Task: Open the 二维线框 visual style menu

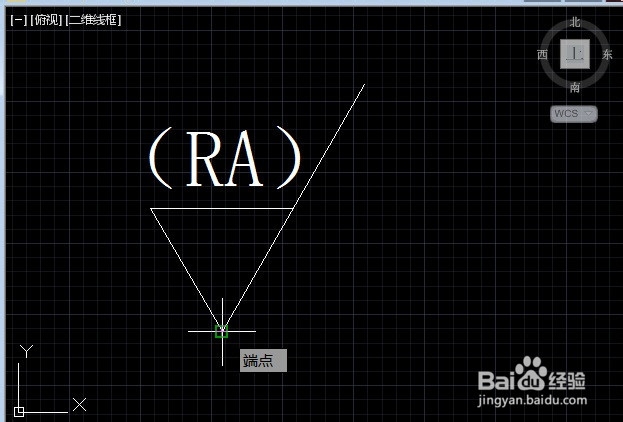Action: 93,20
